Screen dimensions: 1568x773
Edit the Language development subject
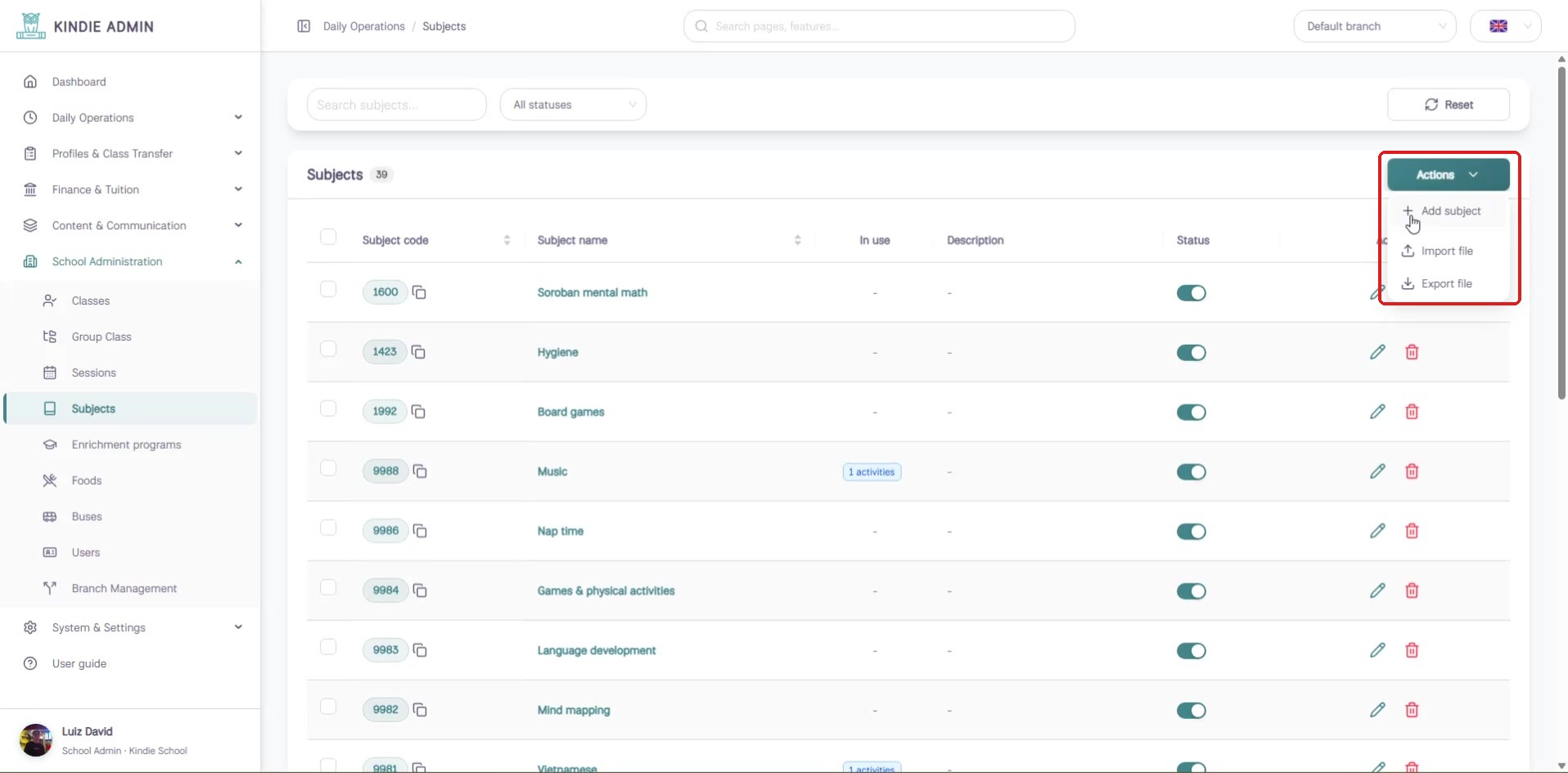[1377, 650]
